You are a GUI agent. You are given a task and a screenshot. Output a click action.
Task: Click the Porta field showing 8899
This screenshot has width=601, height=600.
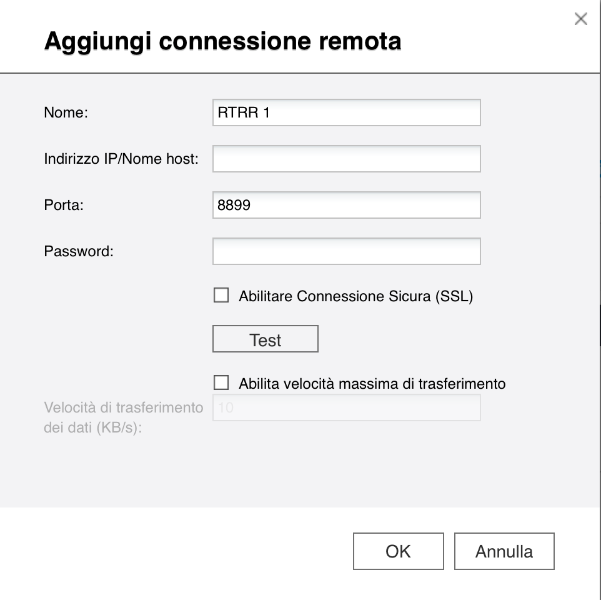click(346, 205)
